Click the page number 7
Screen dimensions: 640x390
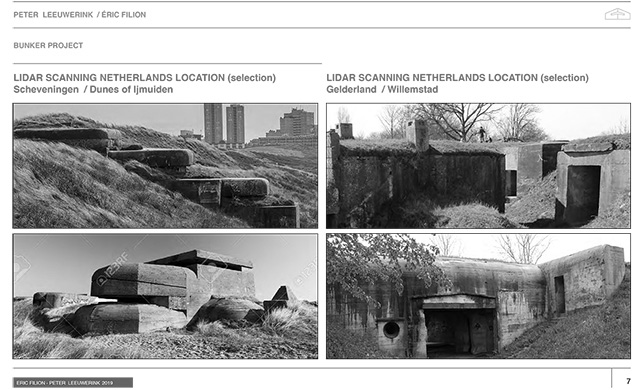(628, 381)
